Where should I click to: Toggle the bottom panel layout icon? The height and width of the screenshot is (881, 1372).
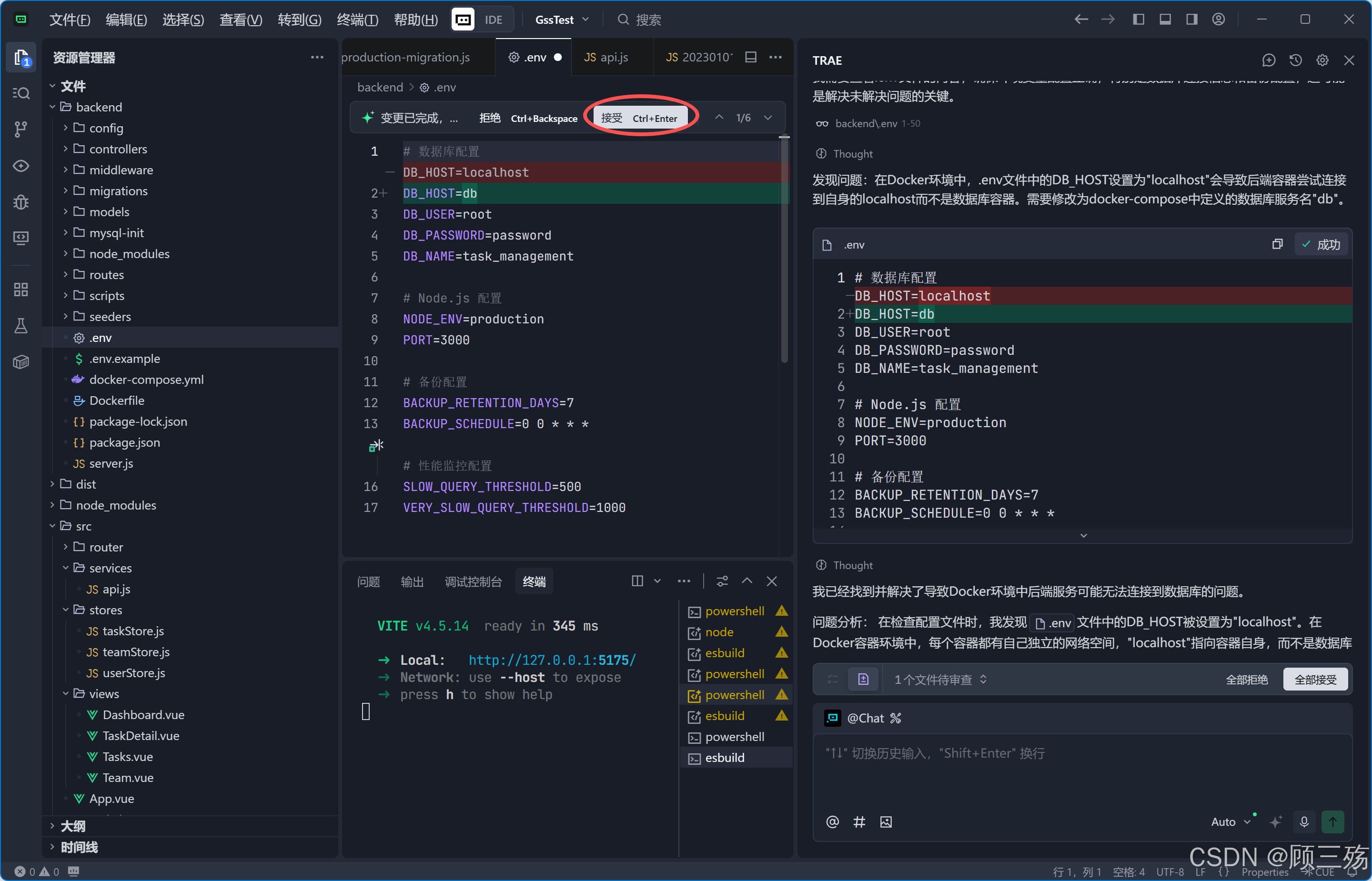coord(1165,20)
